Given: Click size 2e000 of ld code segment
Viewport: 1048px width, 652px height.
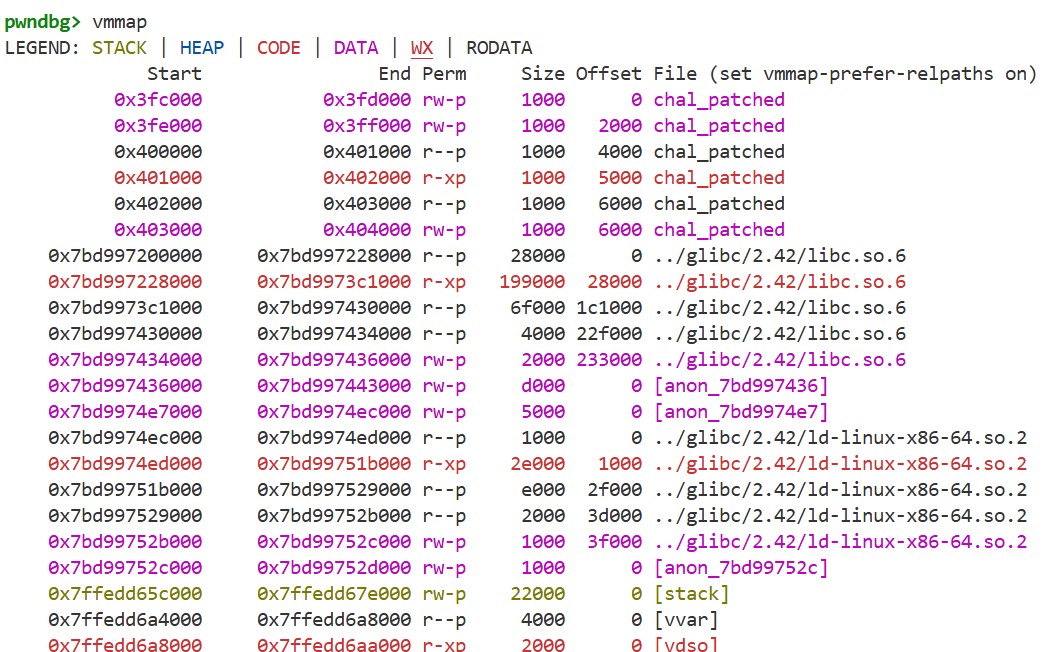Looking at the screenshot, I should pos(537,464).
